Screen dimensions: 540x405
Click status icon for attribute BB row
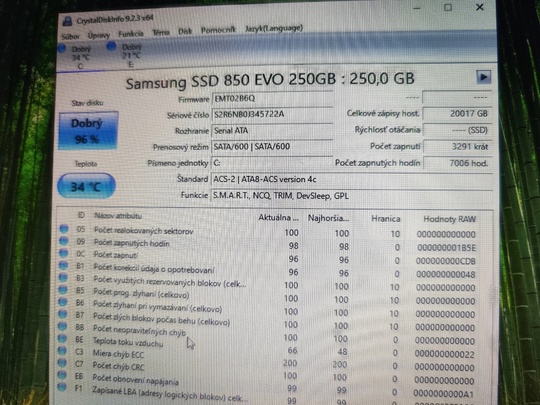(62, 326)
